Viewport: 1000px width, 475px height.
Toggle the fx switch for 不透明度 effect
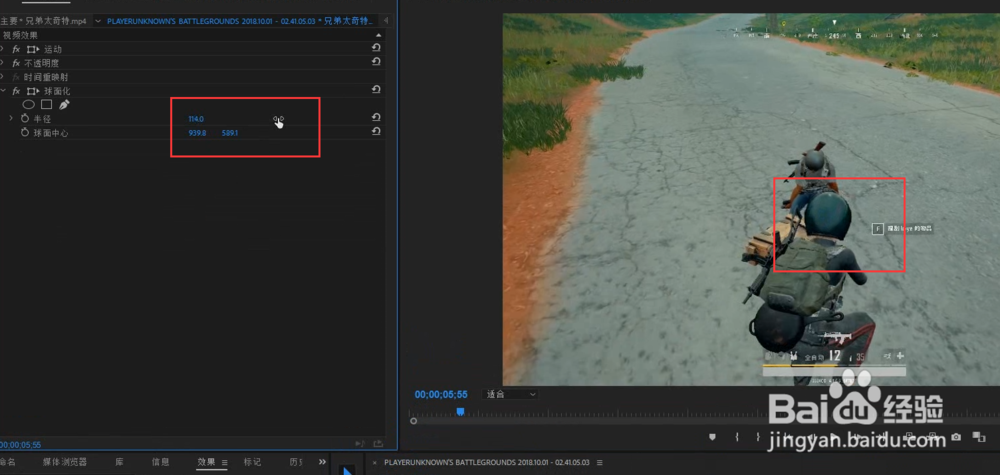tap(17, 63)
